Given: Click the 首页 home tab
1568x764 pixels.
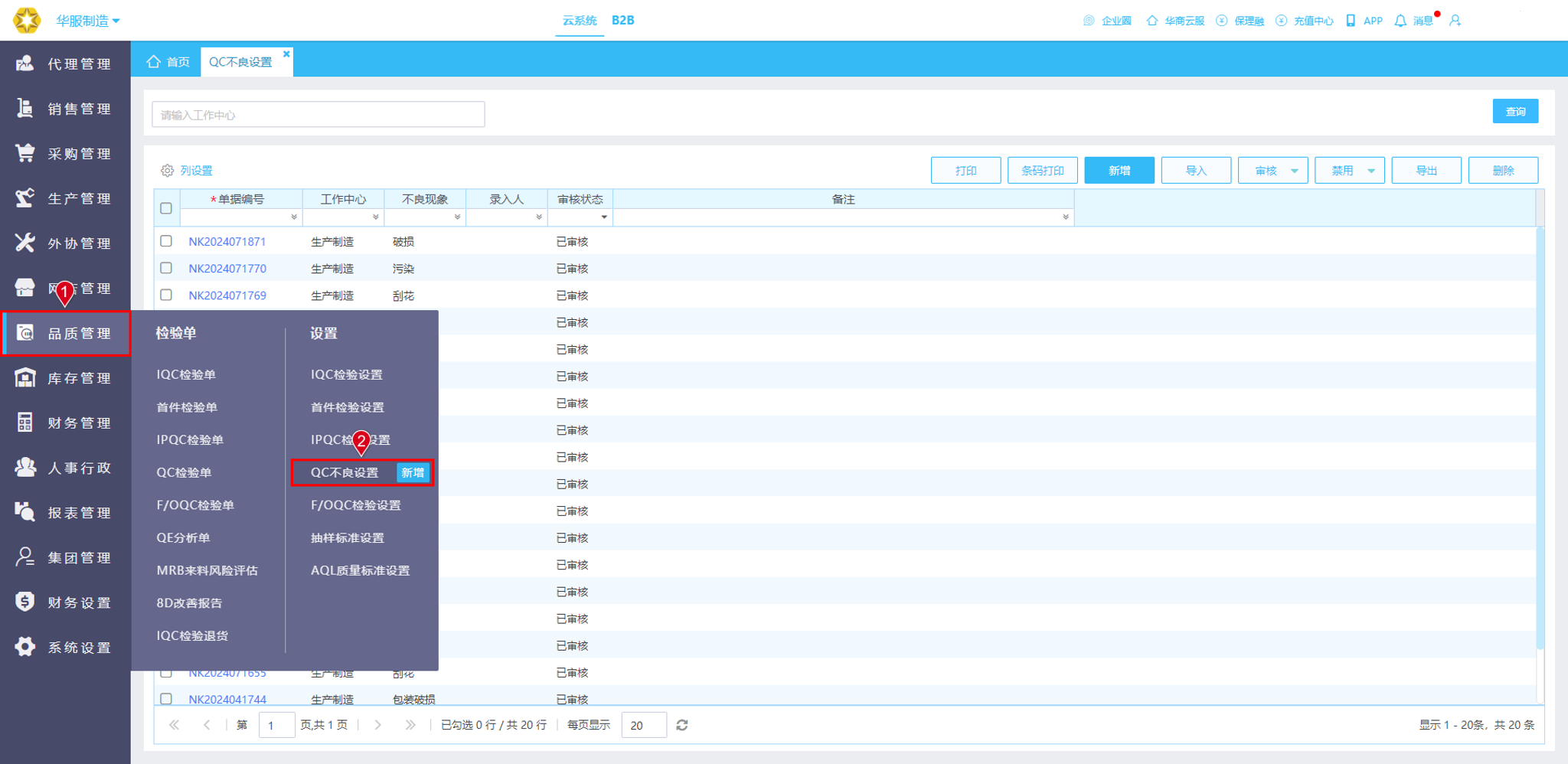Looking at the screenshot, I should 168,62.
